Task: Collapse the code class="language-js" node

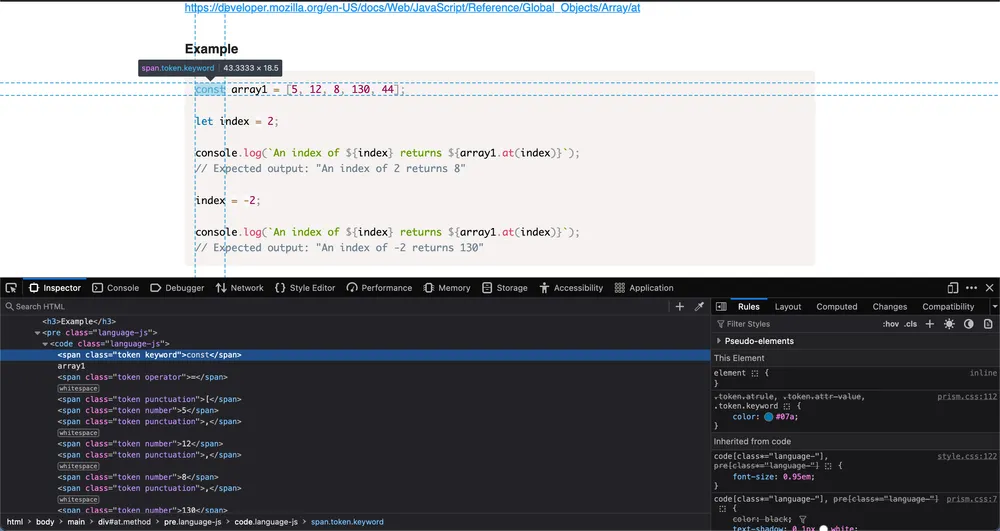Action: (45, 344)
